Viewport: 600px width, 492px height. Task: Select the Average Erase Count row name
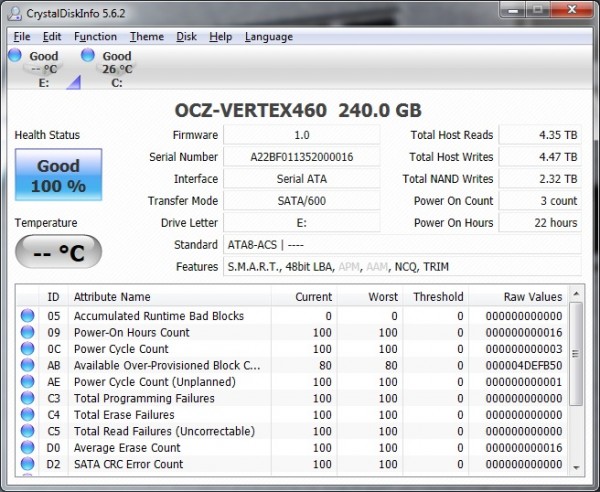point(127,447)
